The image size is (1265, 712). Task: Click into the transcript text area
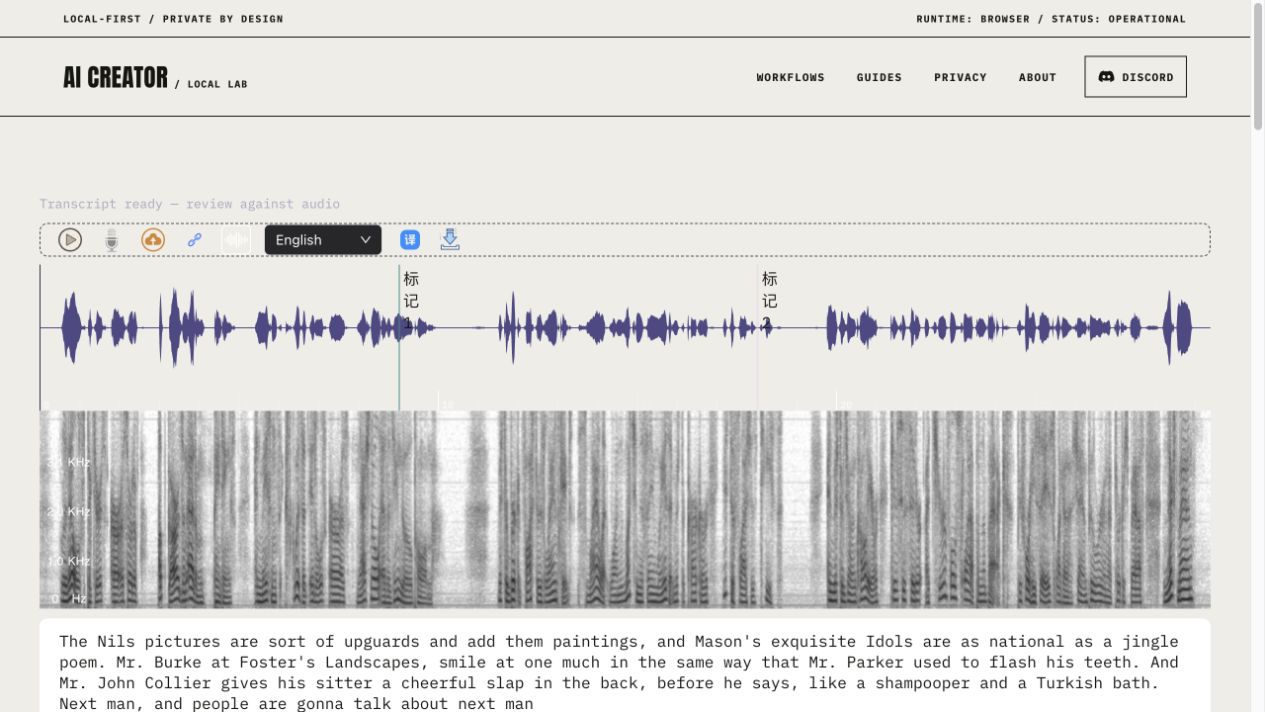[625, 665]
